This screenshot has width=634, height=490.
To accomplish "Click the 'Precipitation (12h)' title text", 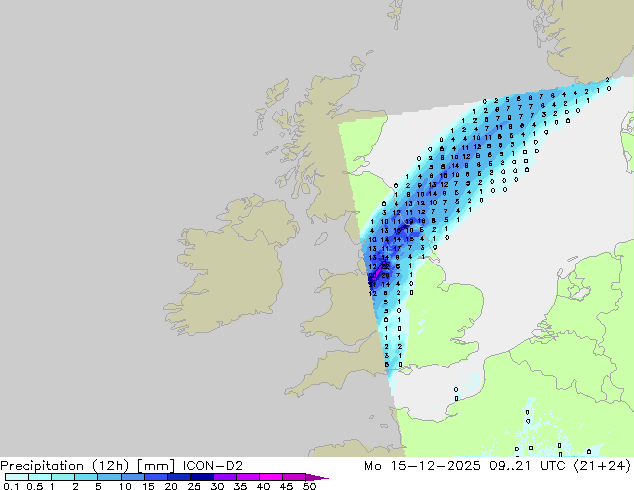I will (65, 466).
